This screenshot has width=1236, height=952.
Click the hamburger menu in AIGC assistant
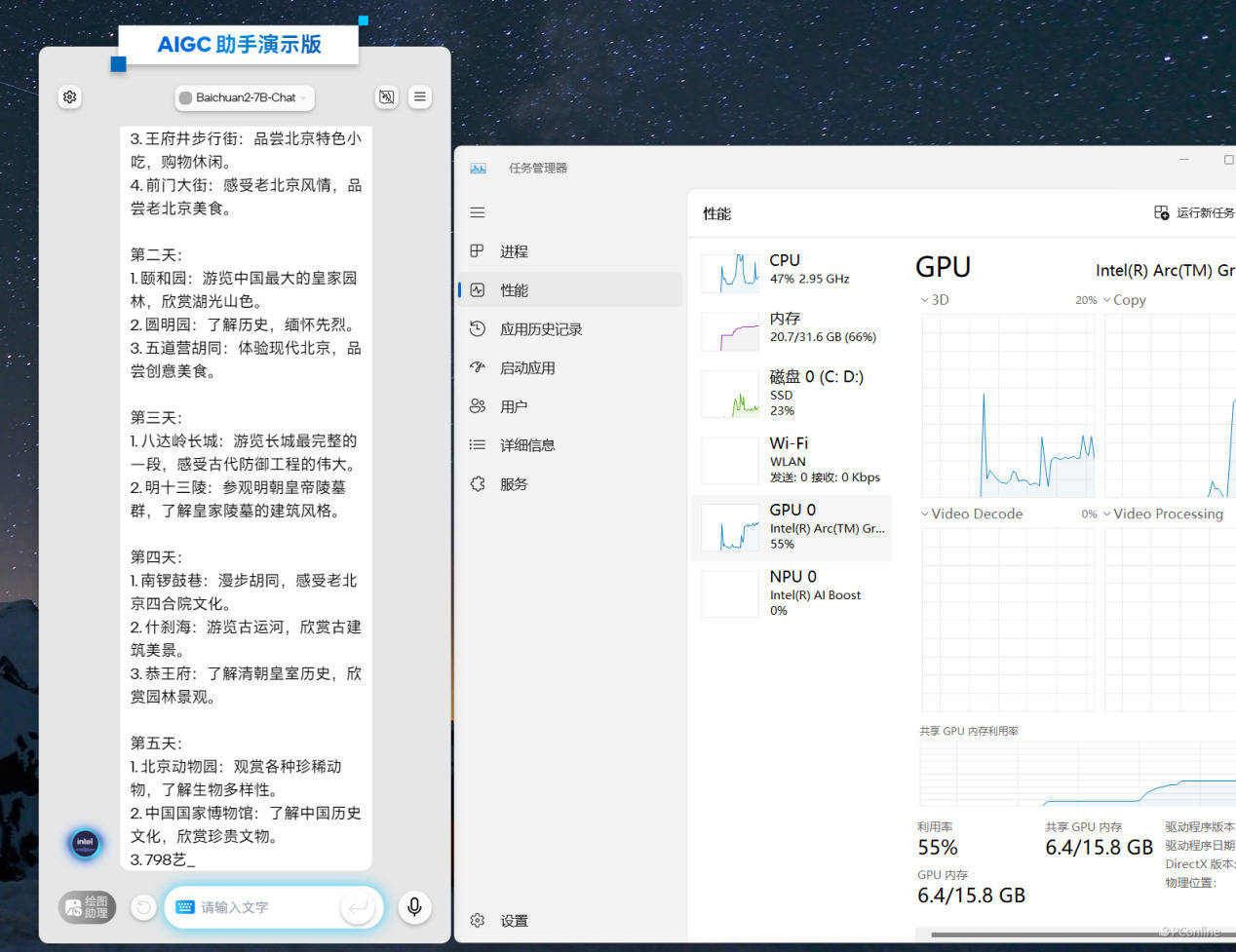419,97
